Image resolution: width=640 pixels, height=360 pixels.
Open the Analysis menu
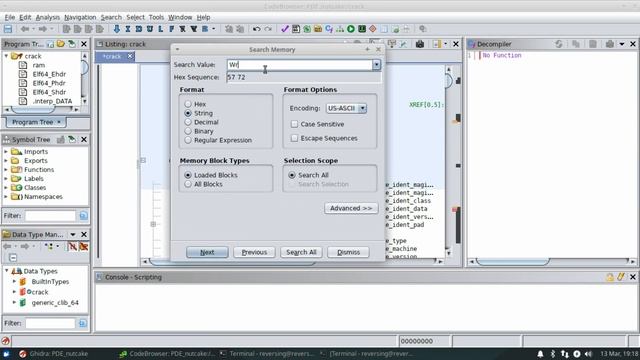pyautogui.click(x=48, y=17)
